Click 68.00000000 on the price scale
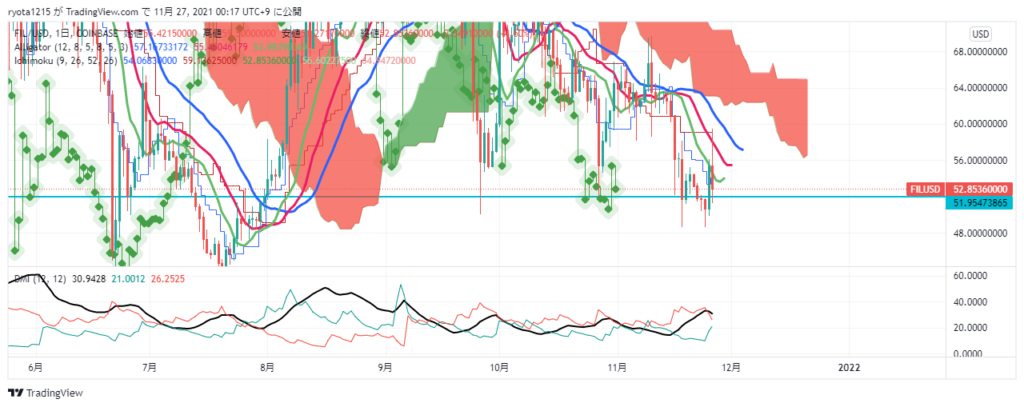The height and width of the screenshot is (407, 1024). click(x=980, y=51)
